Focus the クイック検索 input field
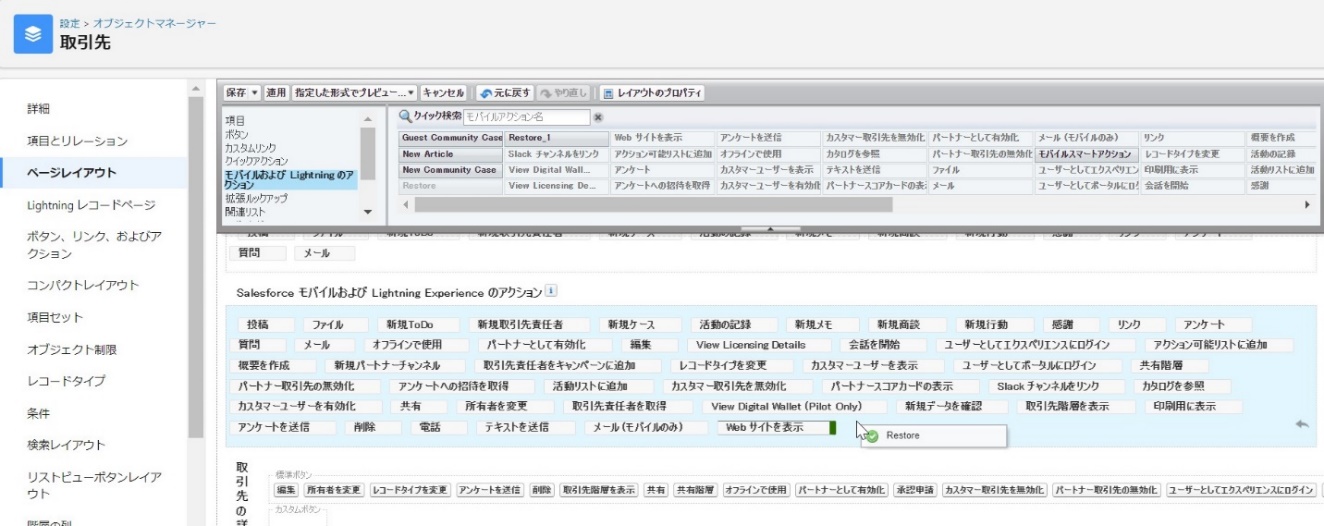This screenshot has width=1324, height=526. [x=526, y=118]
